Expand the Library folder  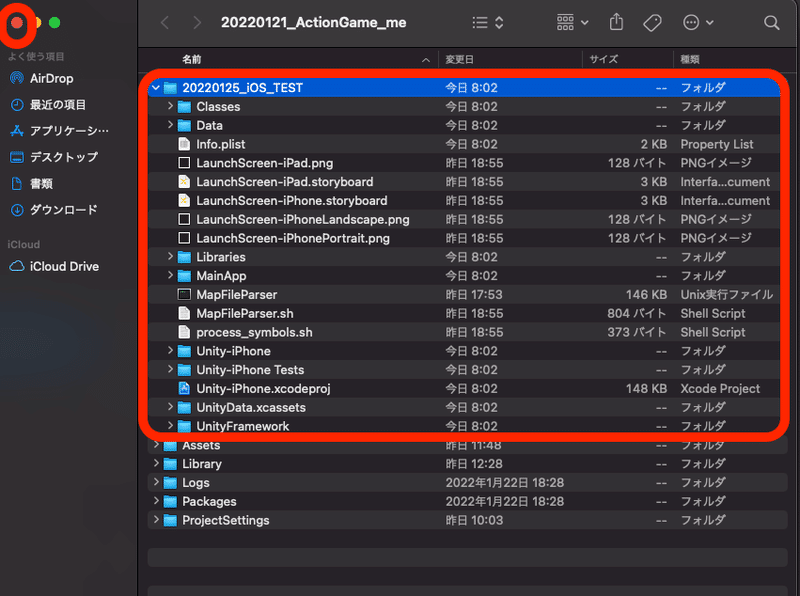156,463
